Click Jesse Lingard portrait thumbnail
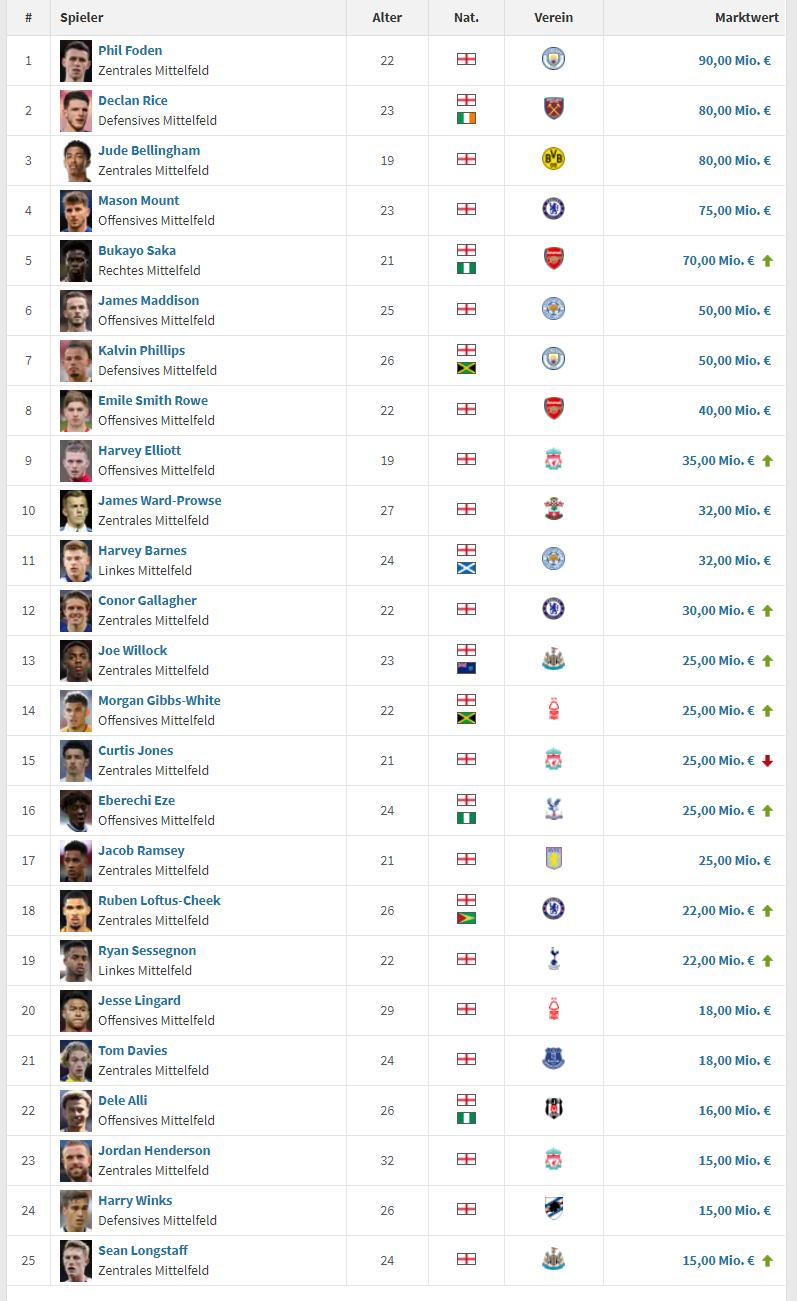 coord(76,1010)
